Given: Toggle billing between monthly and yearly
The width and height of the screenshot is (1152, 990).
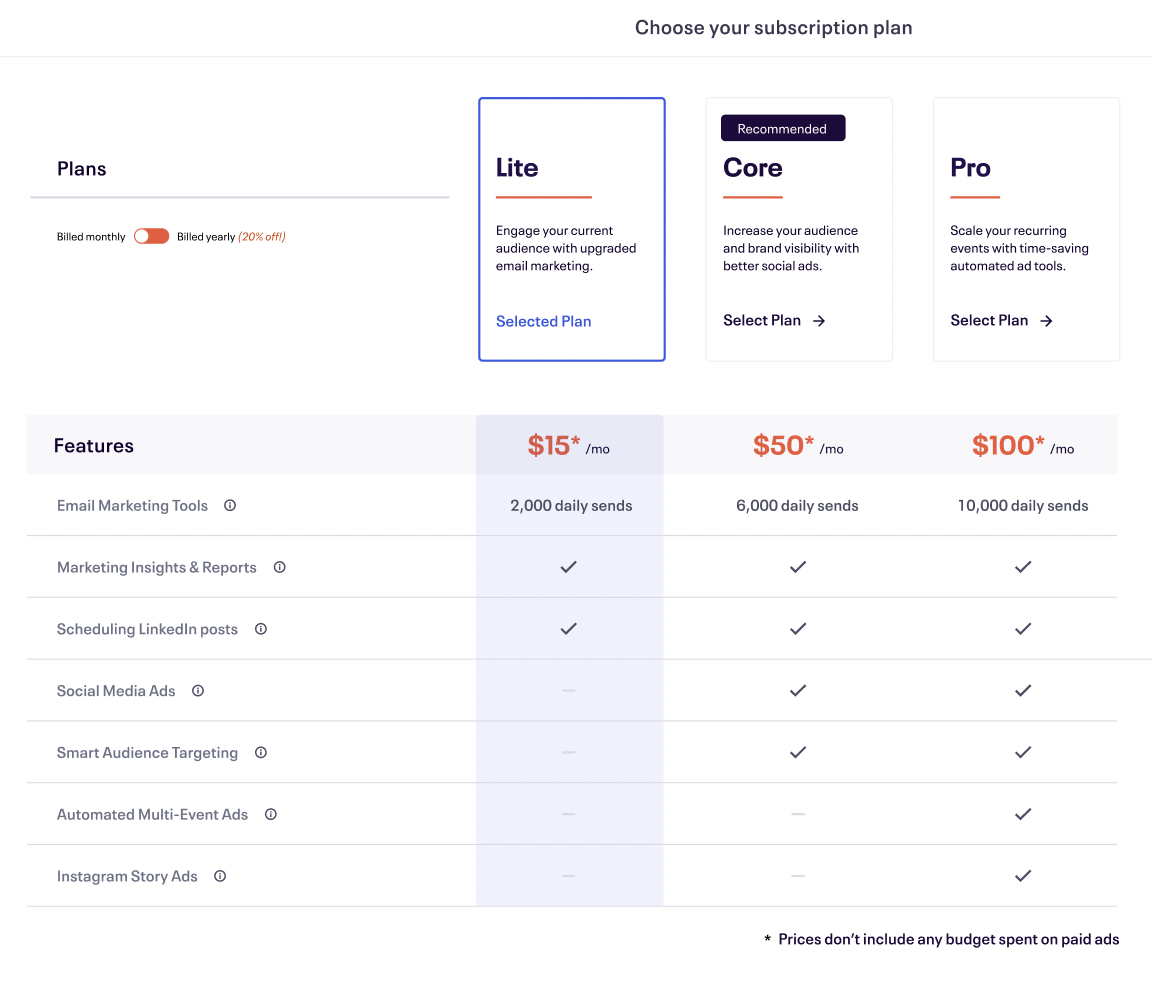Looking at the screenshot, I should tap(151, 236).
